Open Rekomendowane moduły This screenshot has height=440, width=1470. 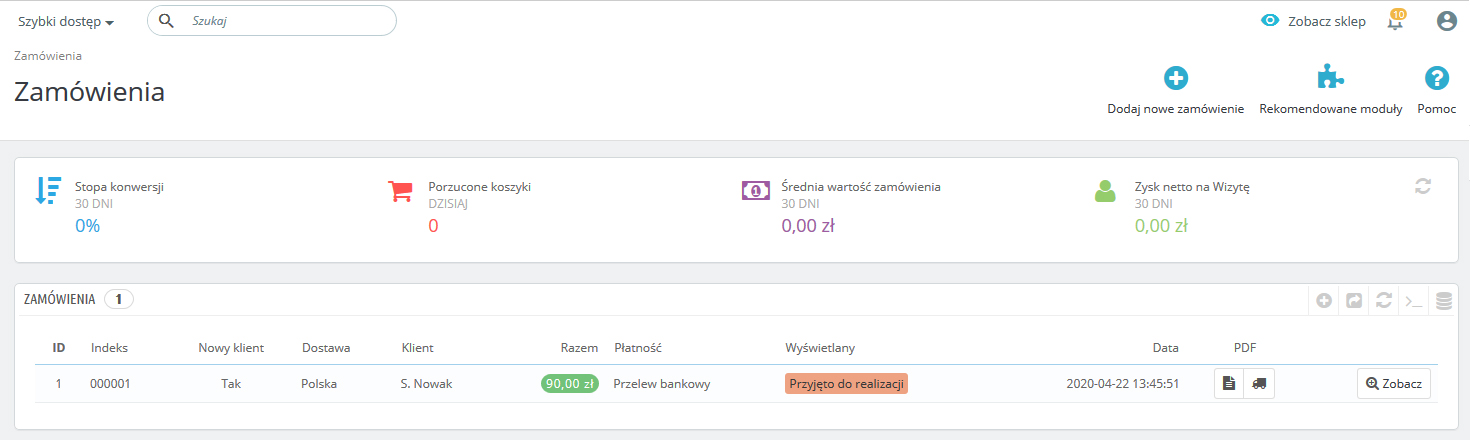1330,91
